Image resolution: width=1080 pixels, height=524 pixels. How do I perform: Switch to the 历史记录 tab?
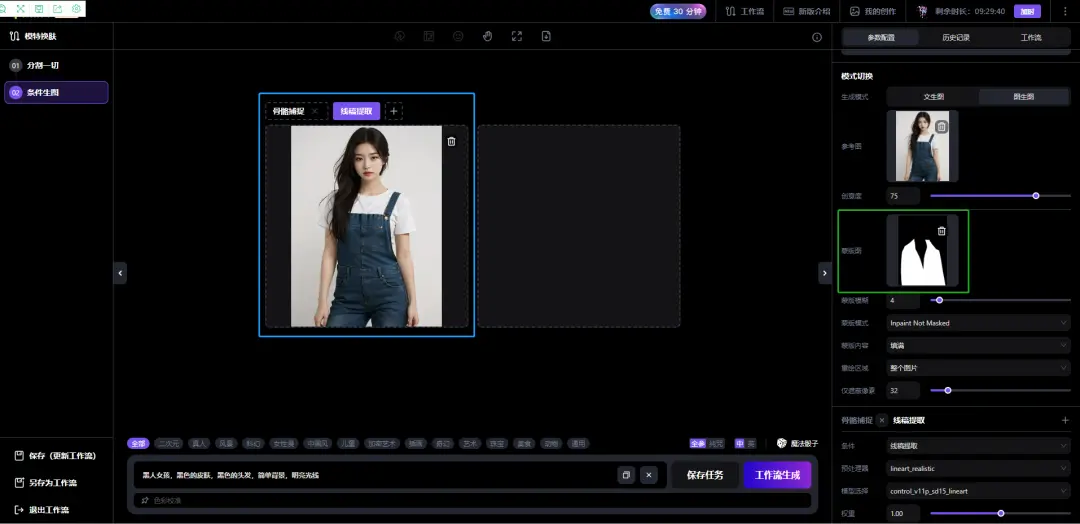(x=956, y=38)
